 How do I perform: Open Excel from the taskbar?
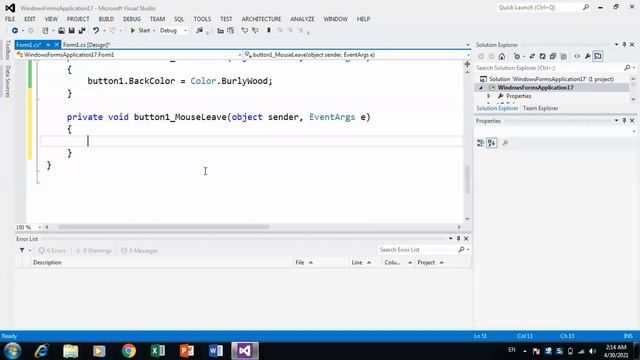coord(158,351)
